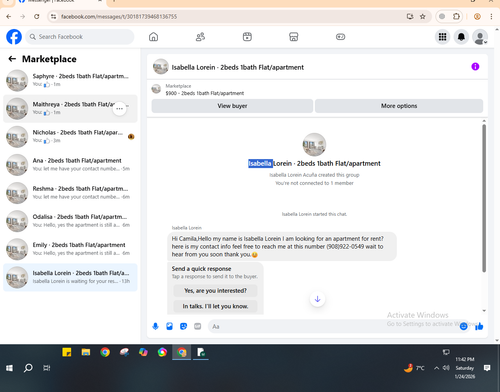Open Task View on taskbar
Screen dimensions: 500x392
47,368
